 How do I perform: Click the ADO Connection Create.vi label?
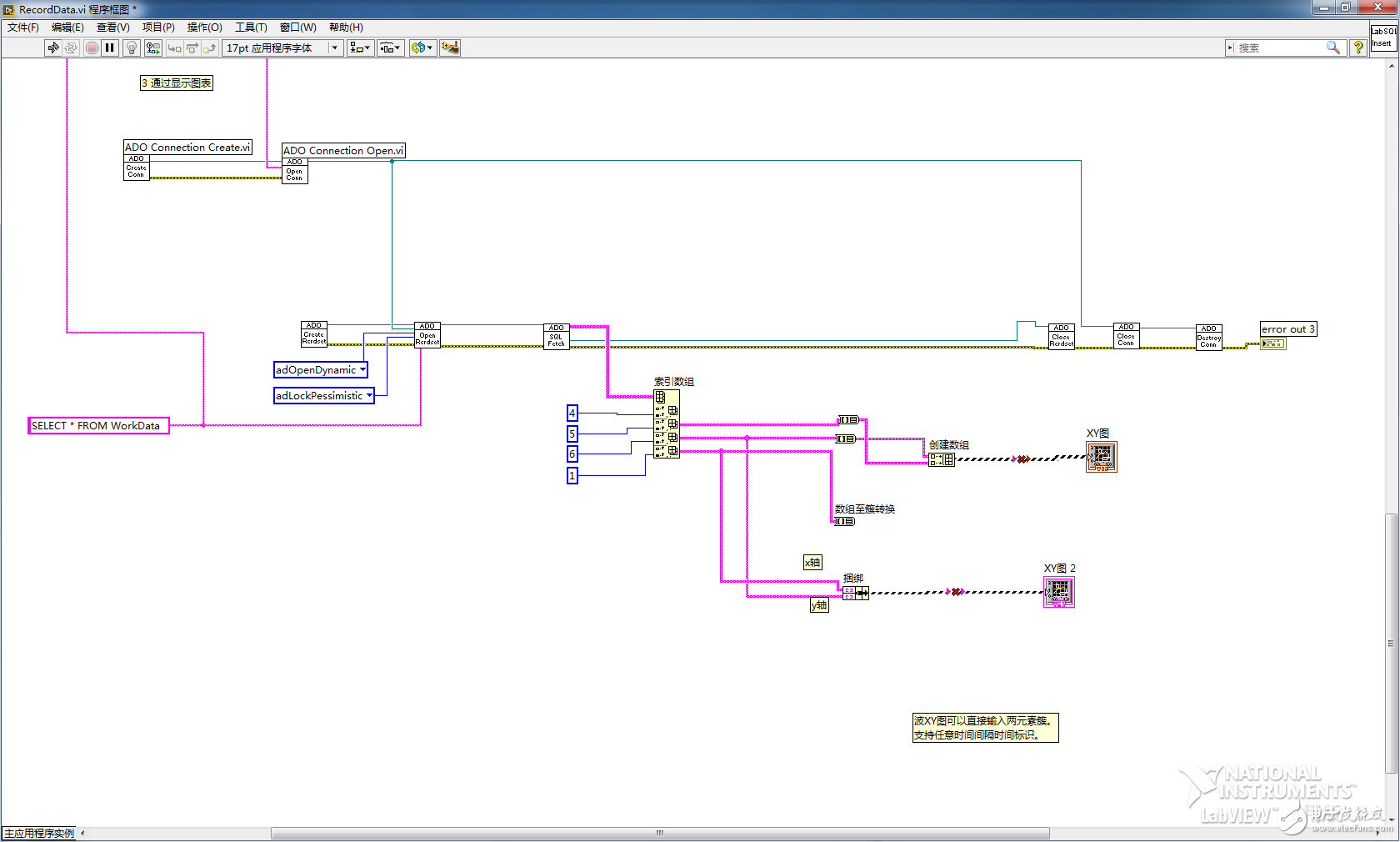187,147
